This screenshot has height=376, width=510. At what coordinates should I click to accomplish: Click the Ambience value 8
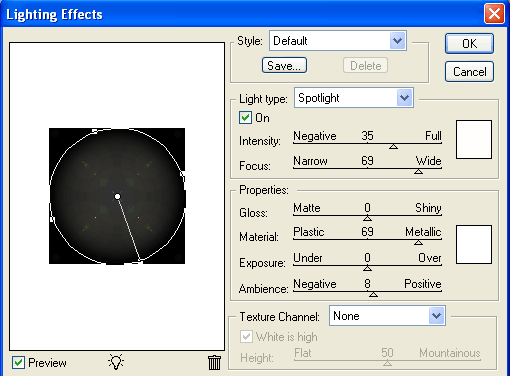367,284
